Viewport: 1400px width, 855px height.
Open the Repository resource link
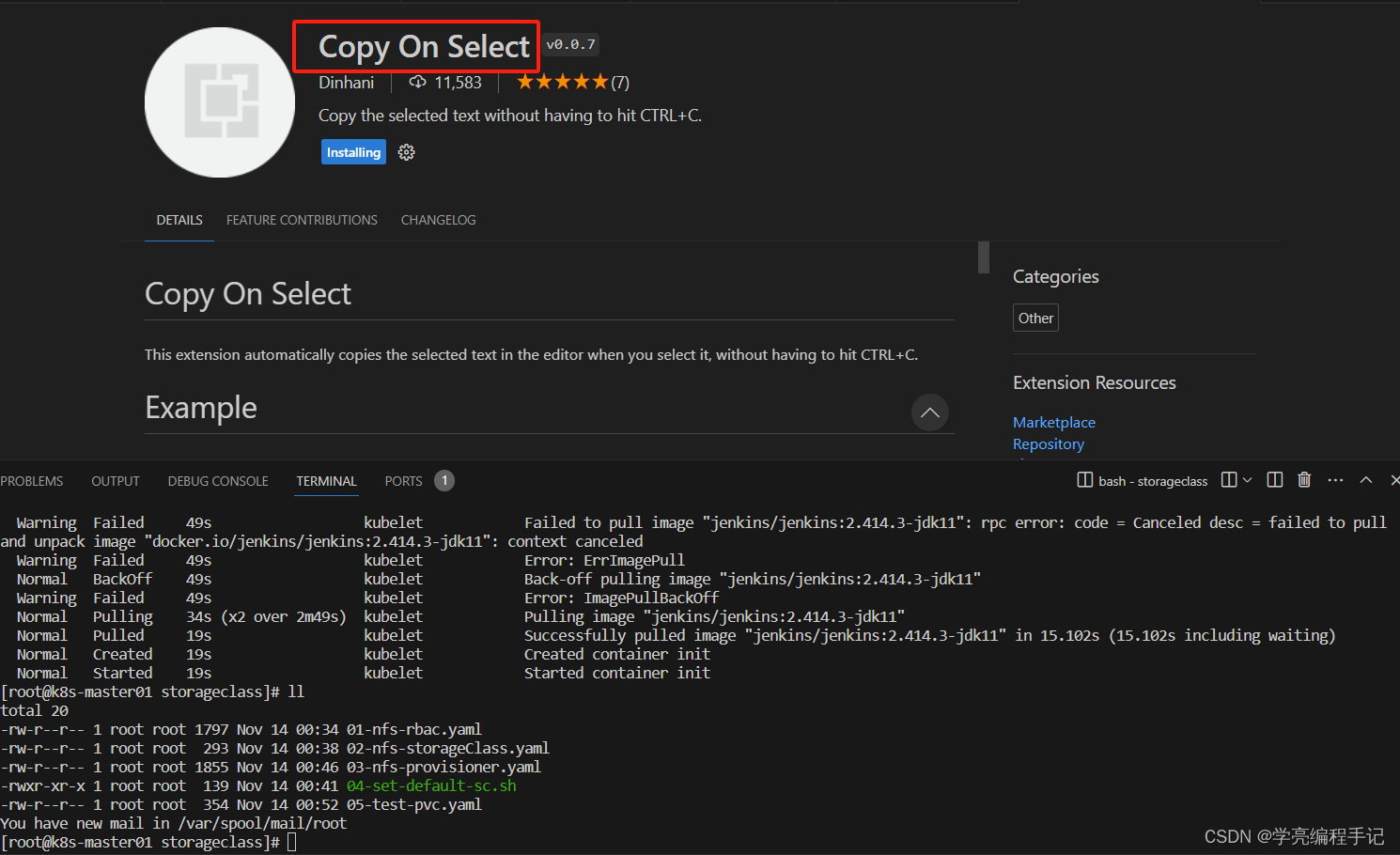click(x=1049, y=444)
